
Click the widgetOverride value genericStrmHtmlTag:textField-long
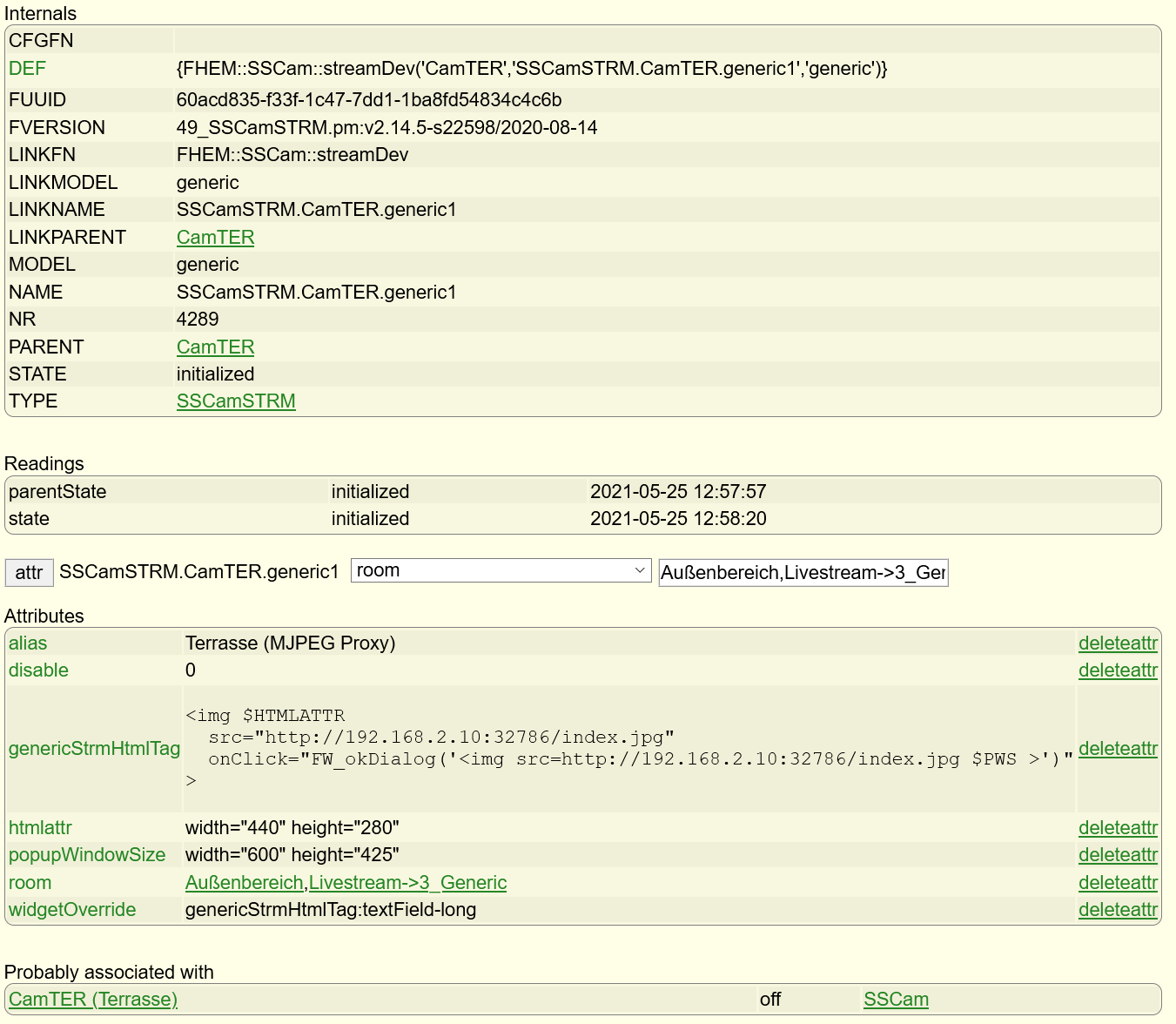pyautogui.click(x=331, y=910)
